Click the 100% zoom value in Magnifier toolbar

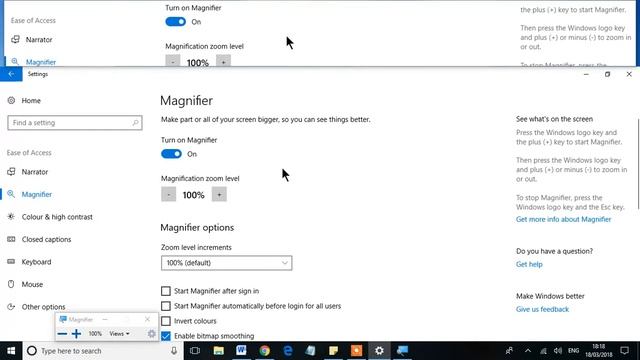click(x=95, y=334)
